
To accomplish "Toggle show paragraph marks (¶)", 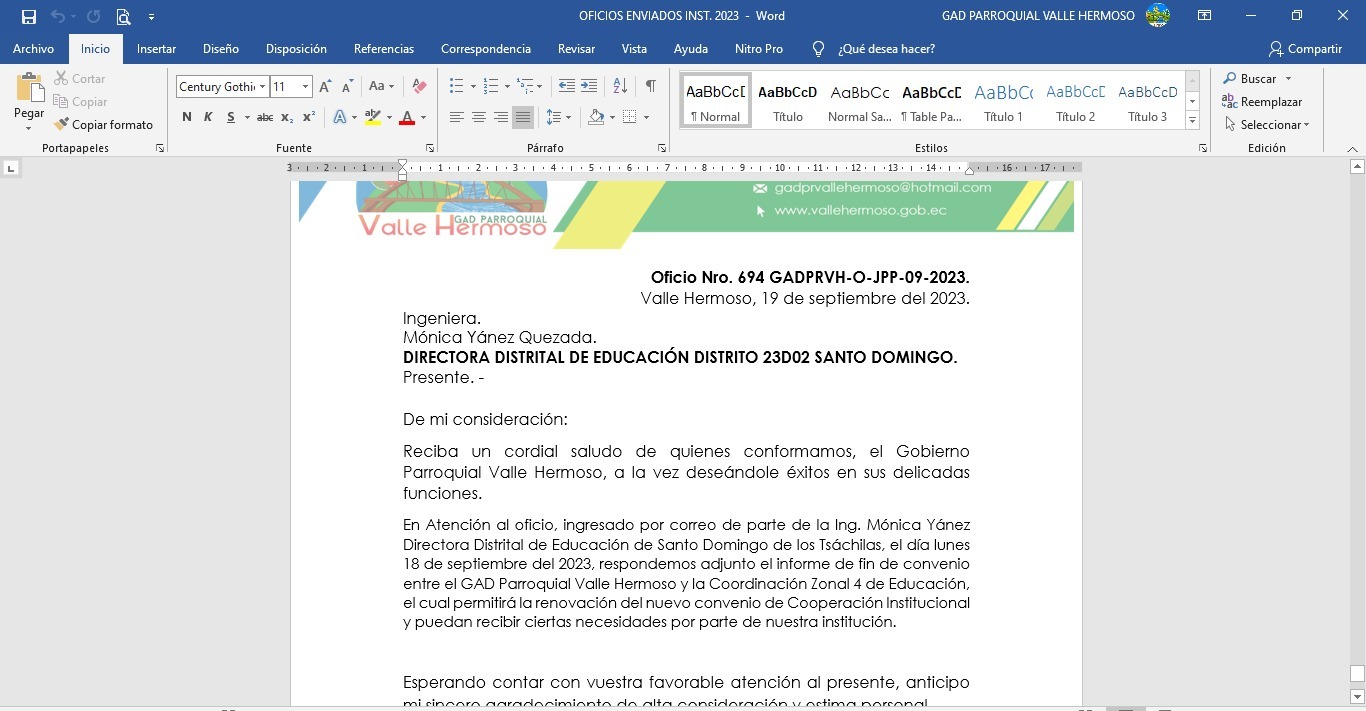I will pyautogui.click(x=650, y=87).
